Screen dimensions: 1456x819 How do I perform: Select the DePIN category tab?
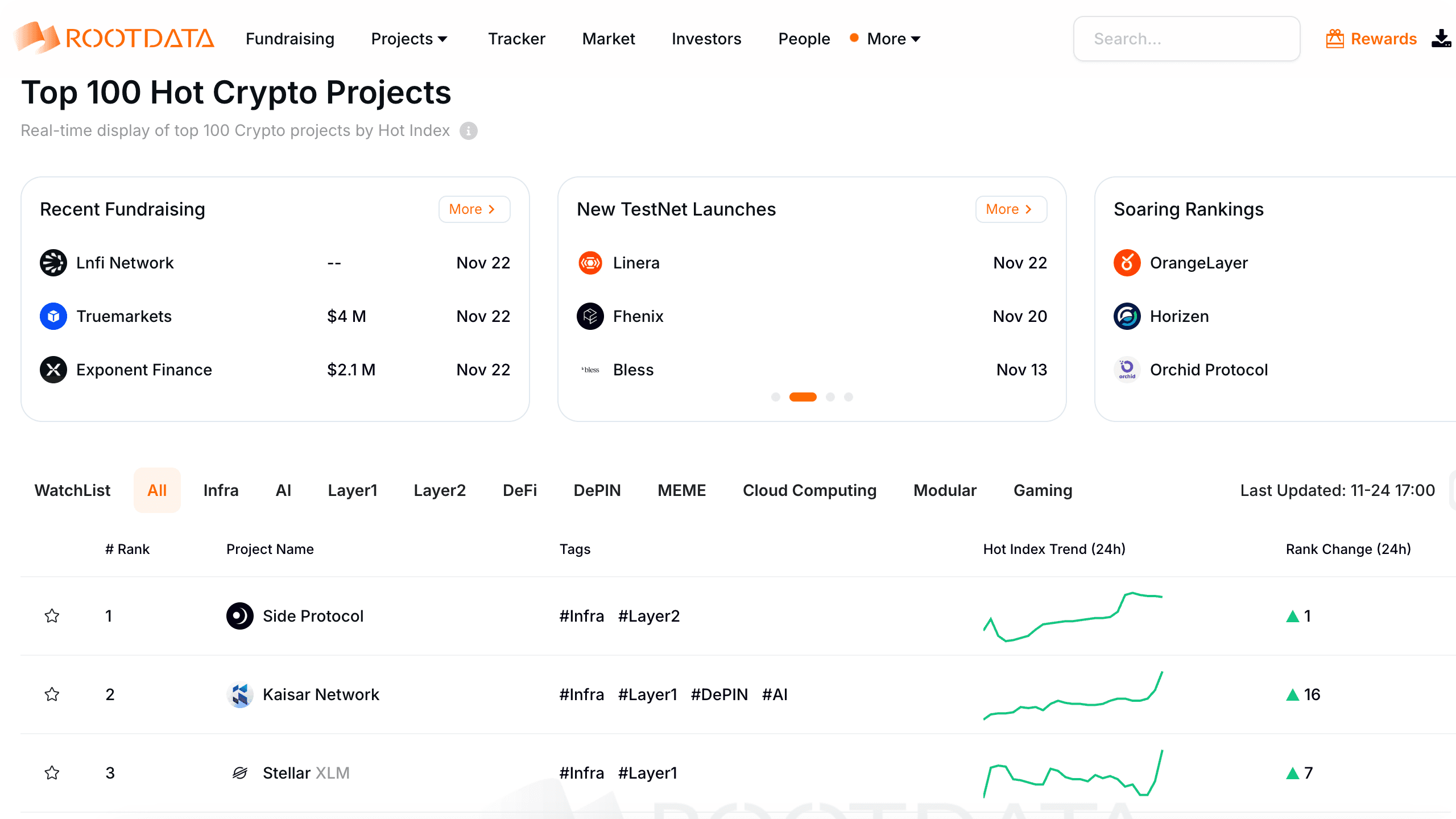pos(597,490)
